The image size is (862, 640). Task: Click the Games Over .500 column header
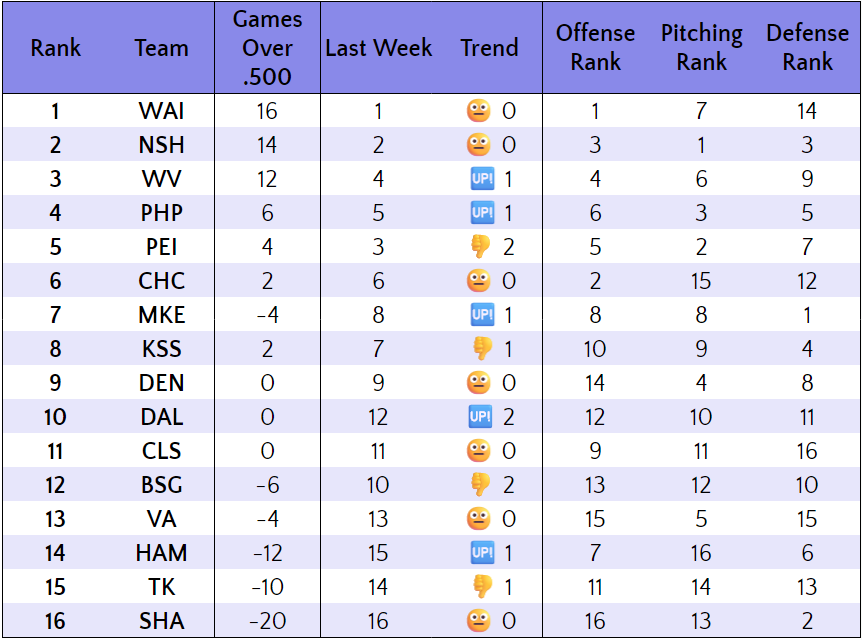click(x=267, y=48)
